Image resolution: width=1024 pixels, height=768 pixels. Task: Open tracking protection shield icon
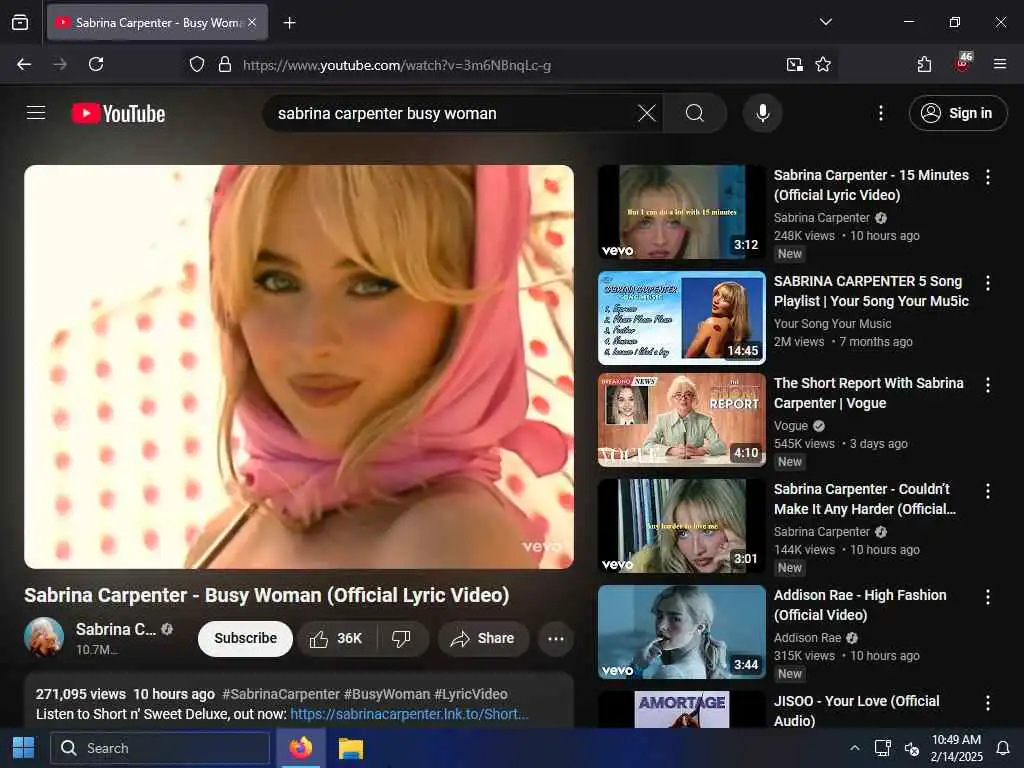[x=197, y=64]
